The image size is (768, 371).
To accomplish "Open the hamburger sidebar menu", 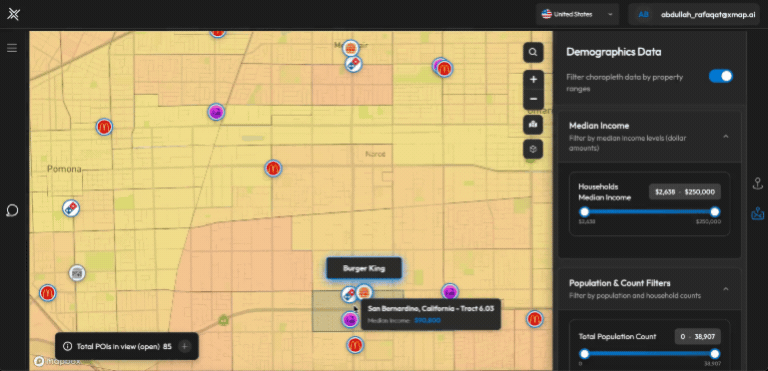I will (12, 48).
